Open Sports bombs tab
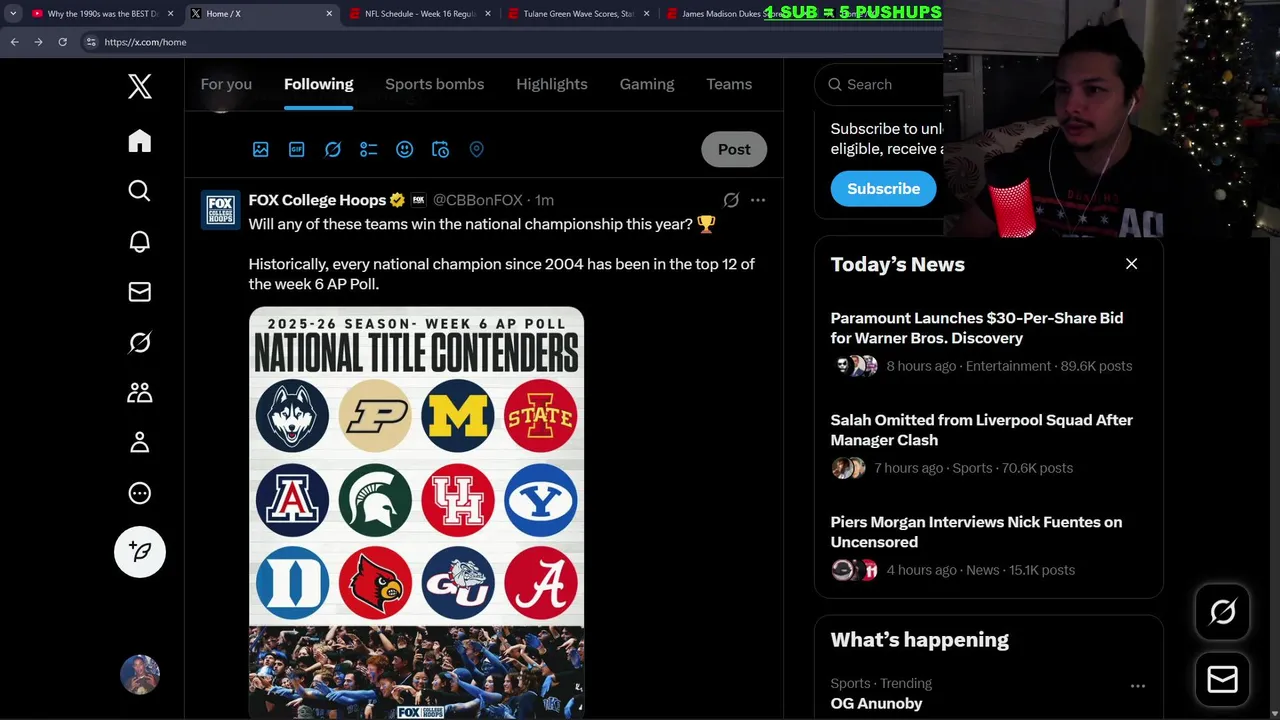Viewport: 1280px width, 720px height. (435, 84)
